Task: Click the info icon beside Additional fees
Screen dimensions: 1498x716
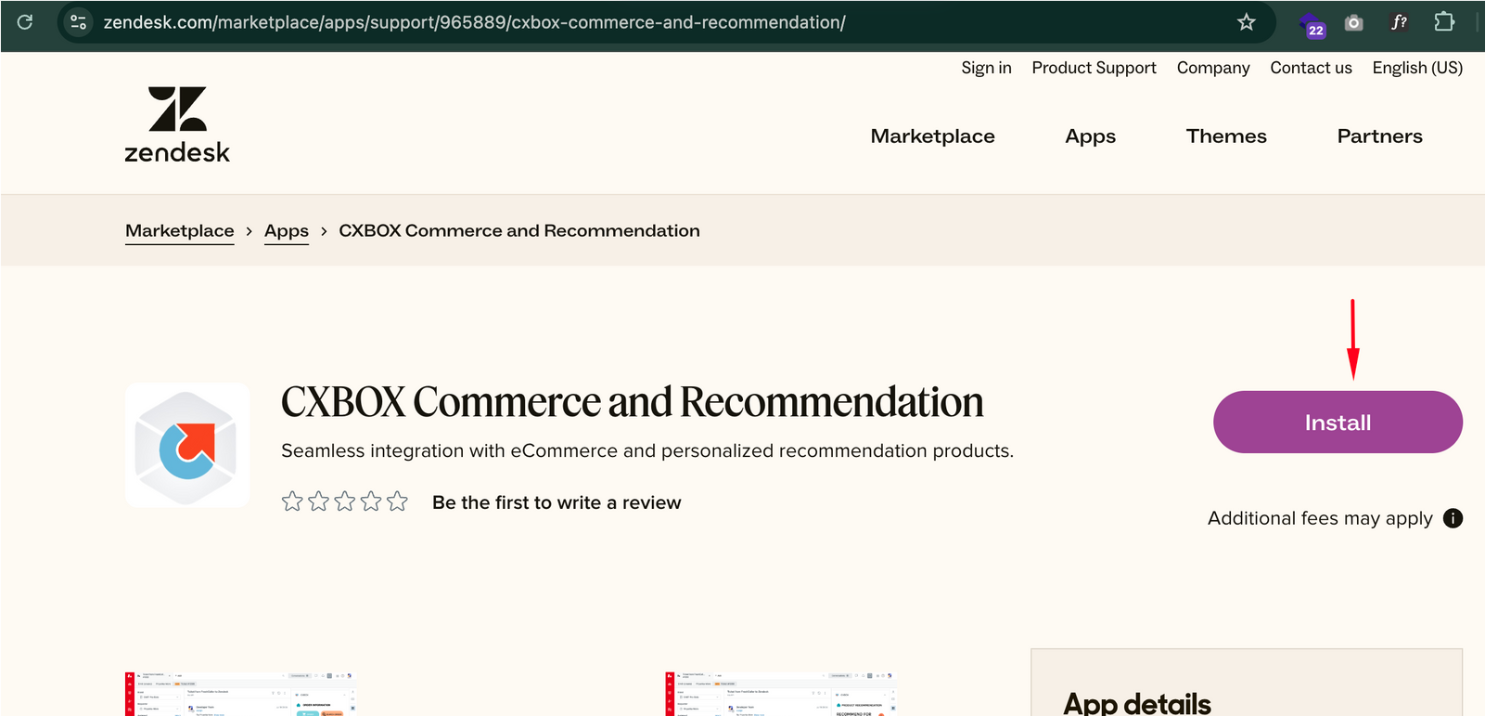Action: click(1453, 518)
